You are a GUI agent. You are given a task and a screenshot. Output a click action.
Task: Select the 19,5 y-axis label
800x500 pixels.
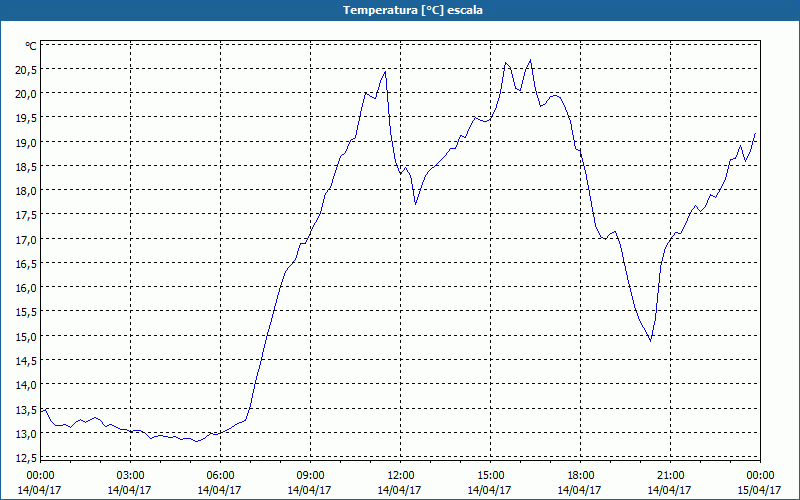tap(26, 119)
